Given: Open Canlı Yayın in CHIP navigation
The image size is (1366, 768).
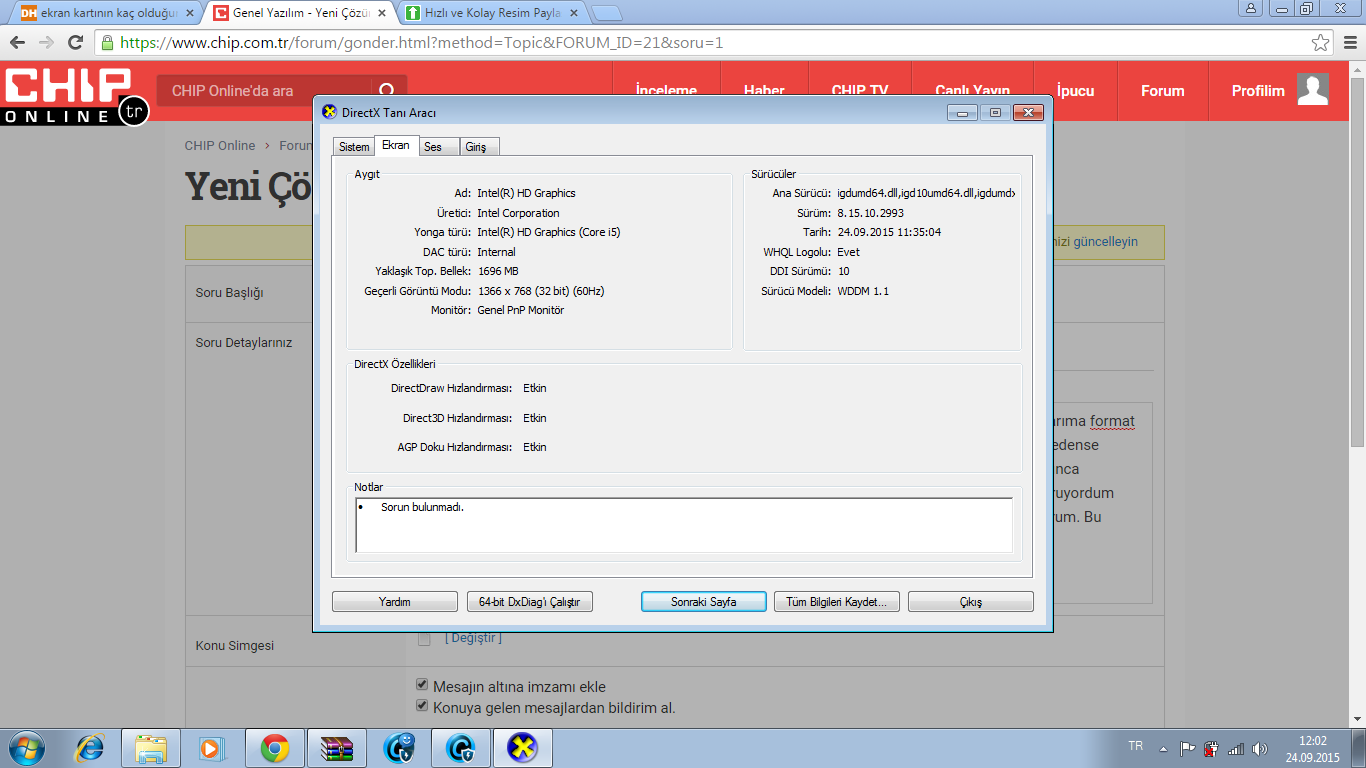Looking at the screenshot, I should 973,90.
